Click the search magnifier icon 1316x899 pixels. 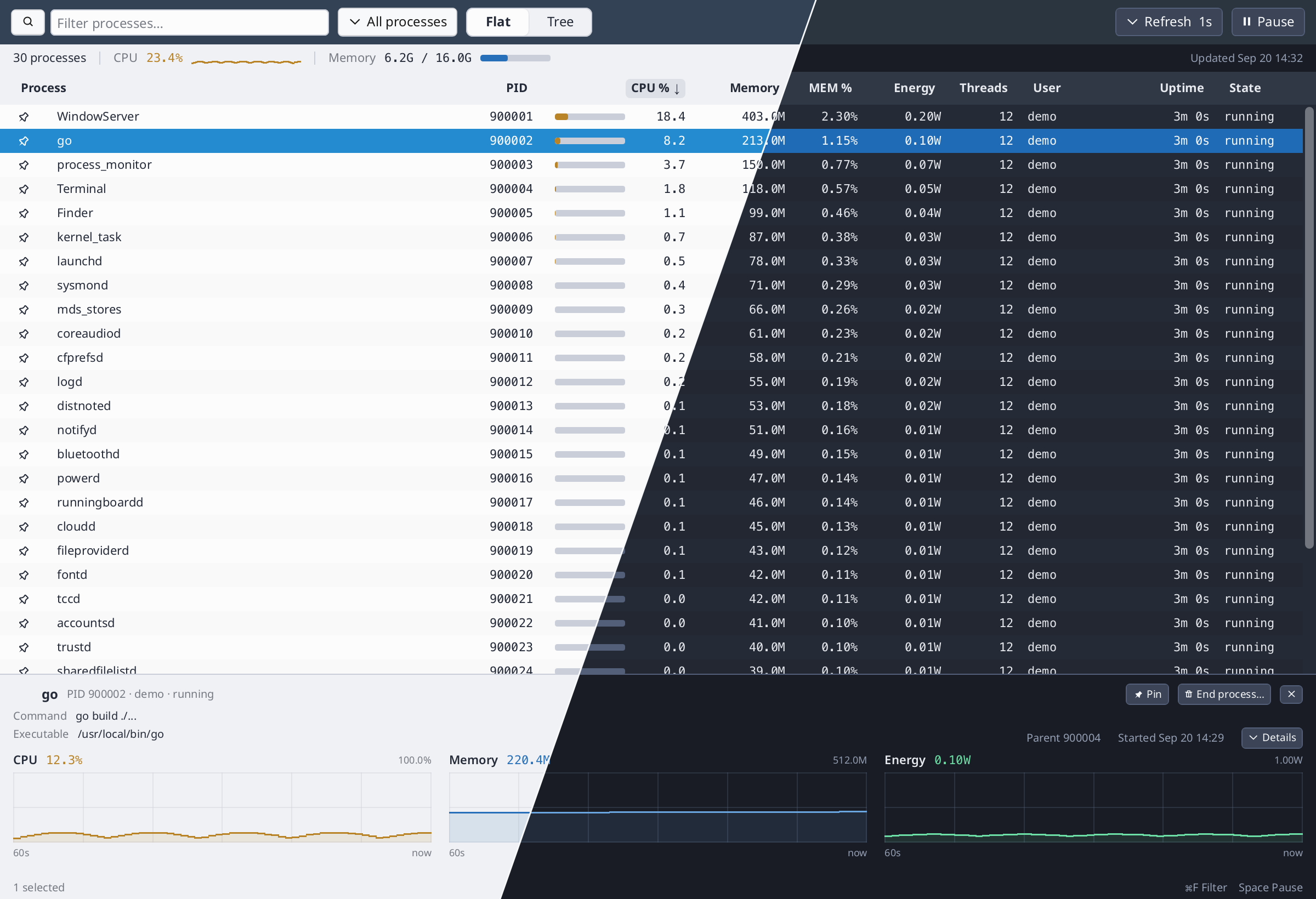click(28, 22)
